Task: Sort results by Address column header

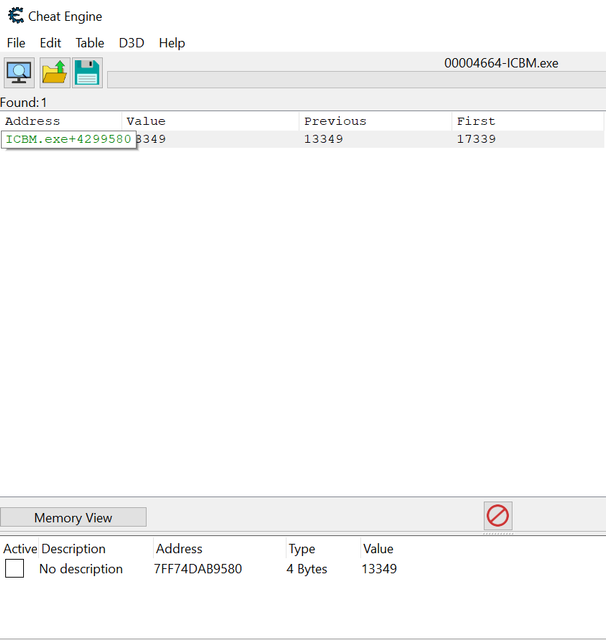Action: (61, 121)
